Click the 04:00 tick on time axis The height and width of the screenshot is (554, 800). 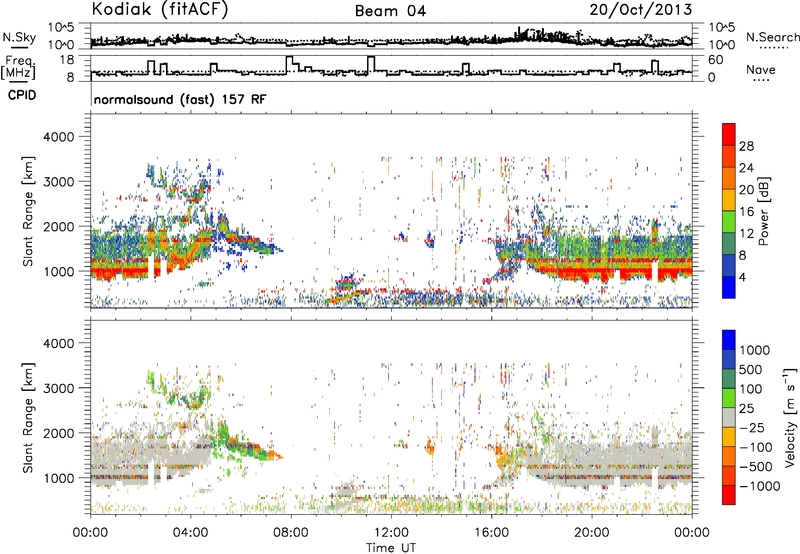191,533
